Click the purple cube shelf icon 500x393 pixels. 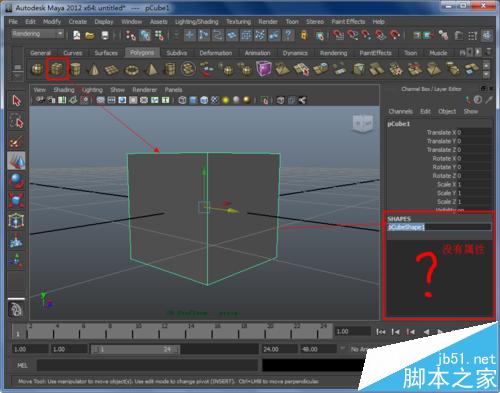point(263,69)
